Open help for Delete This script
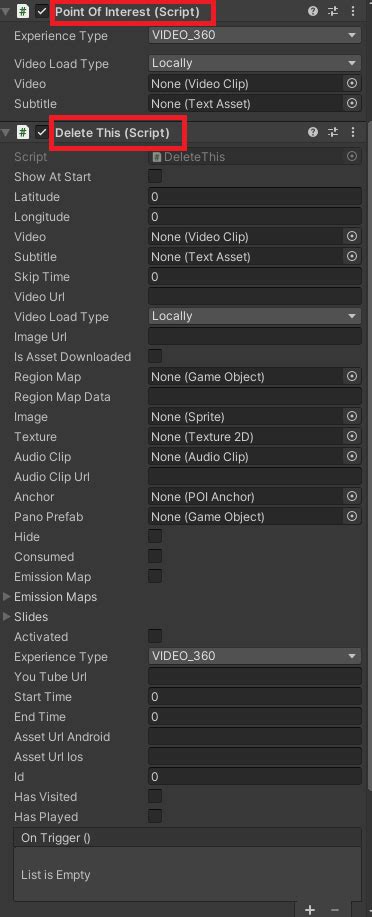372x917 pixels. [x=313, y=132]
